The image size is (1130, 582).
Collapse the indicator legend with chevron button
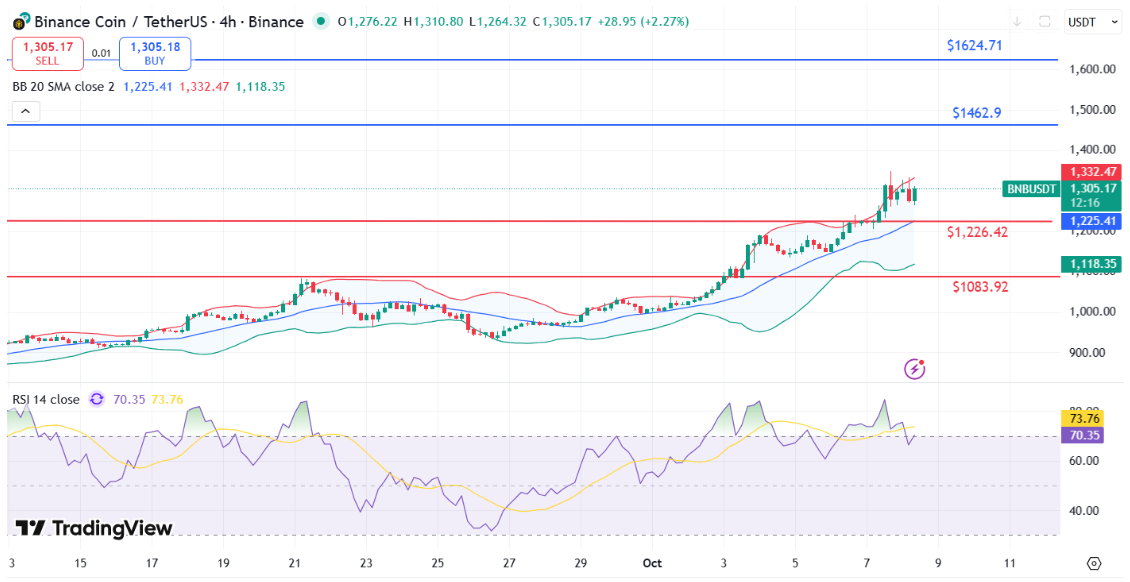tap(25, 111)
